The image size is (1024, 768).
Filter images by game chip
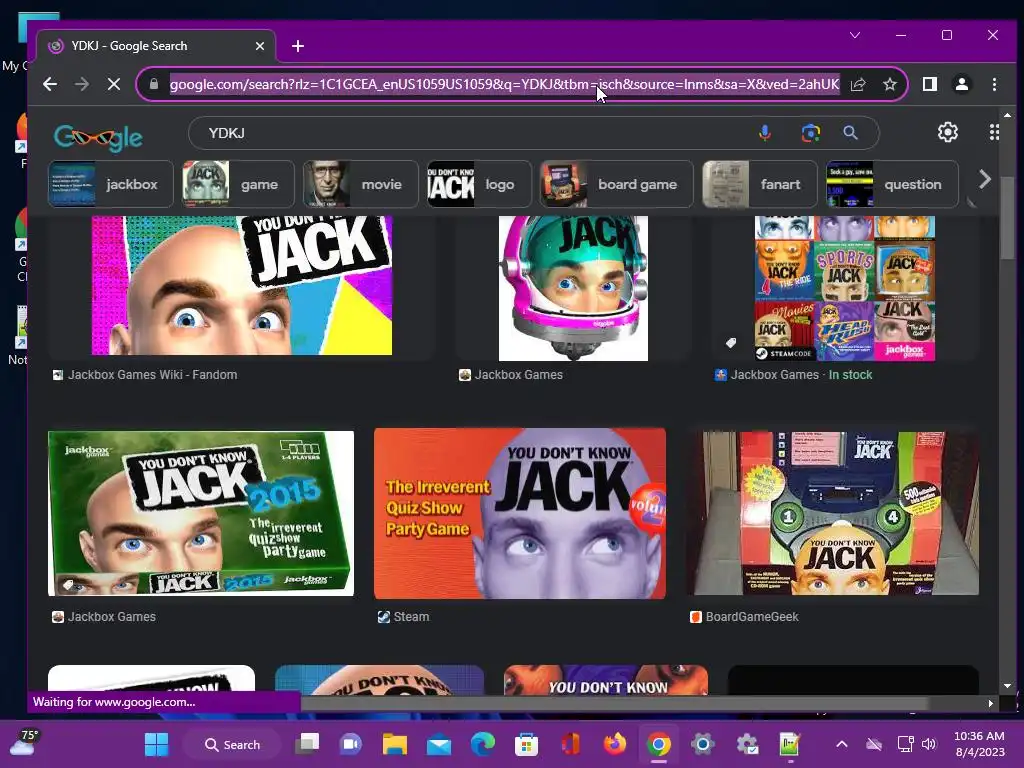click(238, 184)
